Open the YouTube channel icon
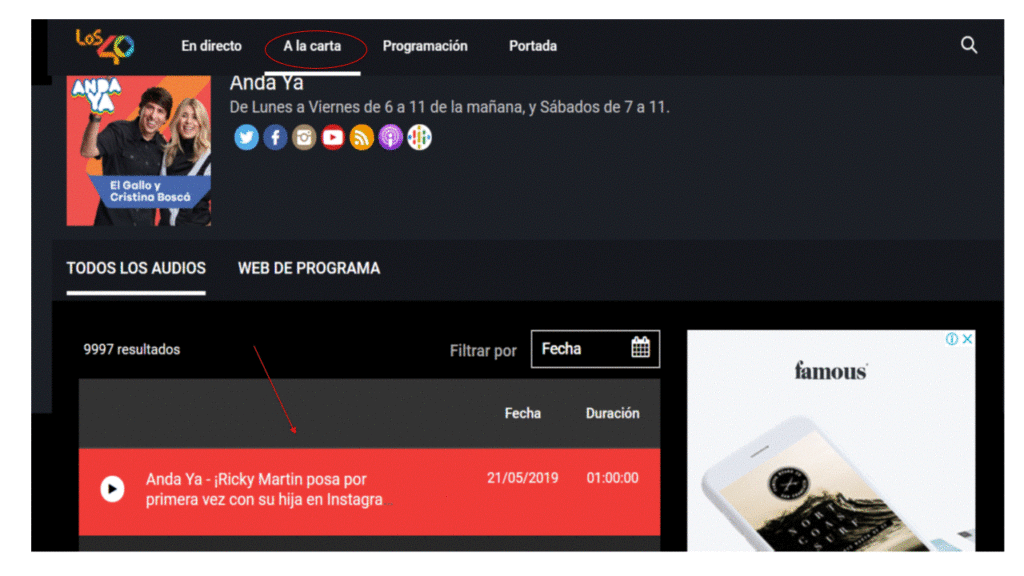1024x576 pixels. pyautogui.click(x=332, y=137)
